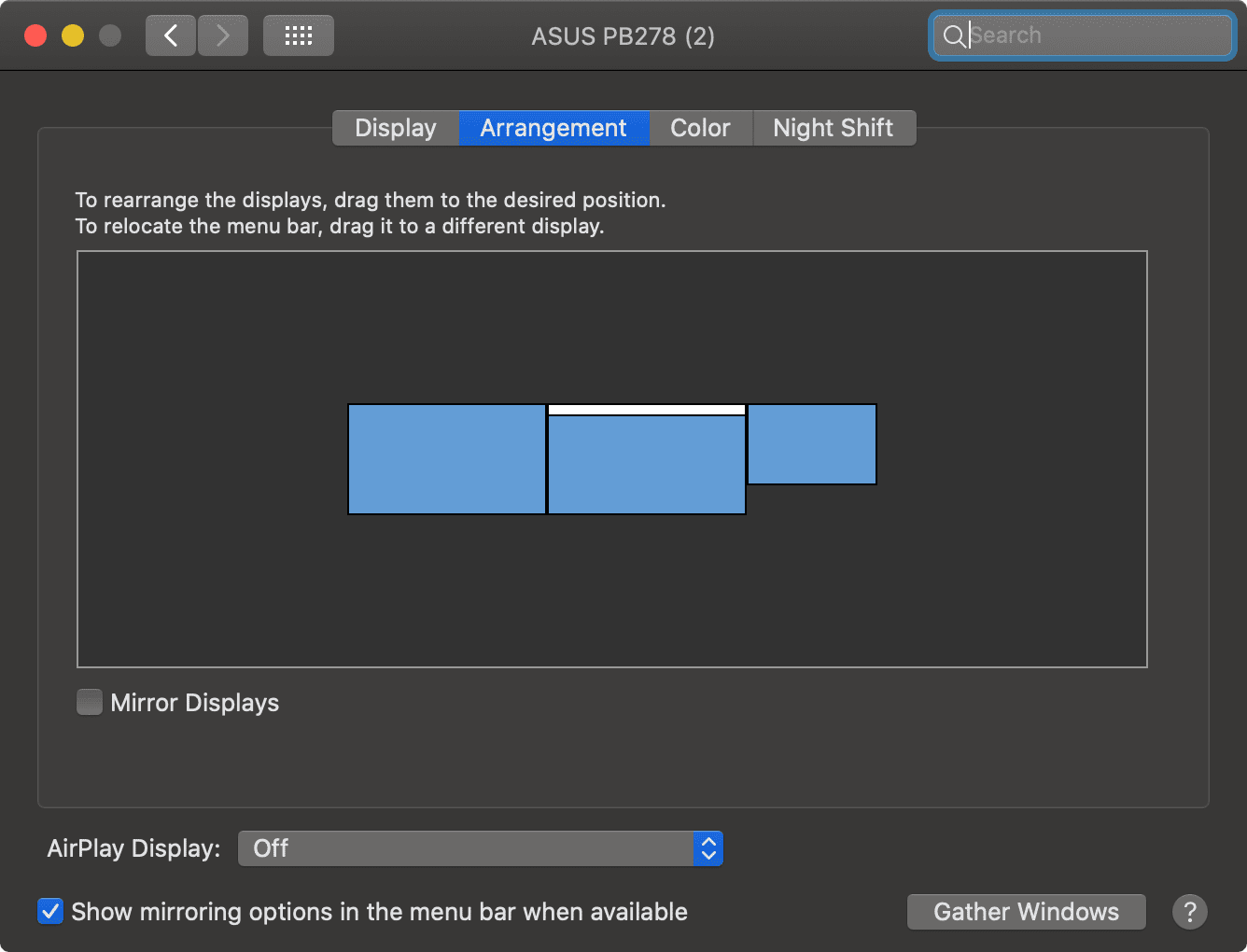Switch to the Display tab
Viewport: 1247px width, 952px height.
tap(396, 128)
